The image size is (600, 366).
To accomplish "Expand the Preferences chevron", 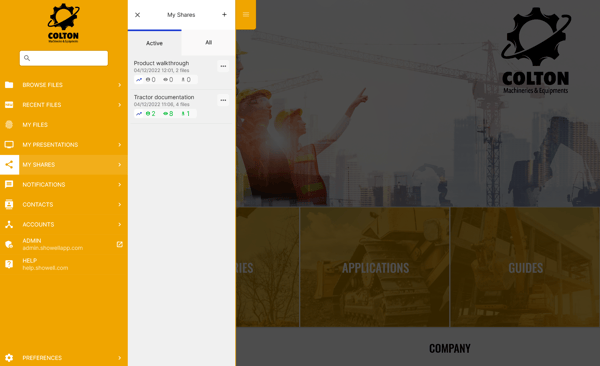I will coord(119,358).
